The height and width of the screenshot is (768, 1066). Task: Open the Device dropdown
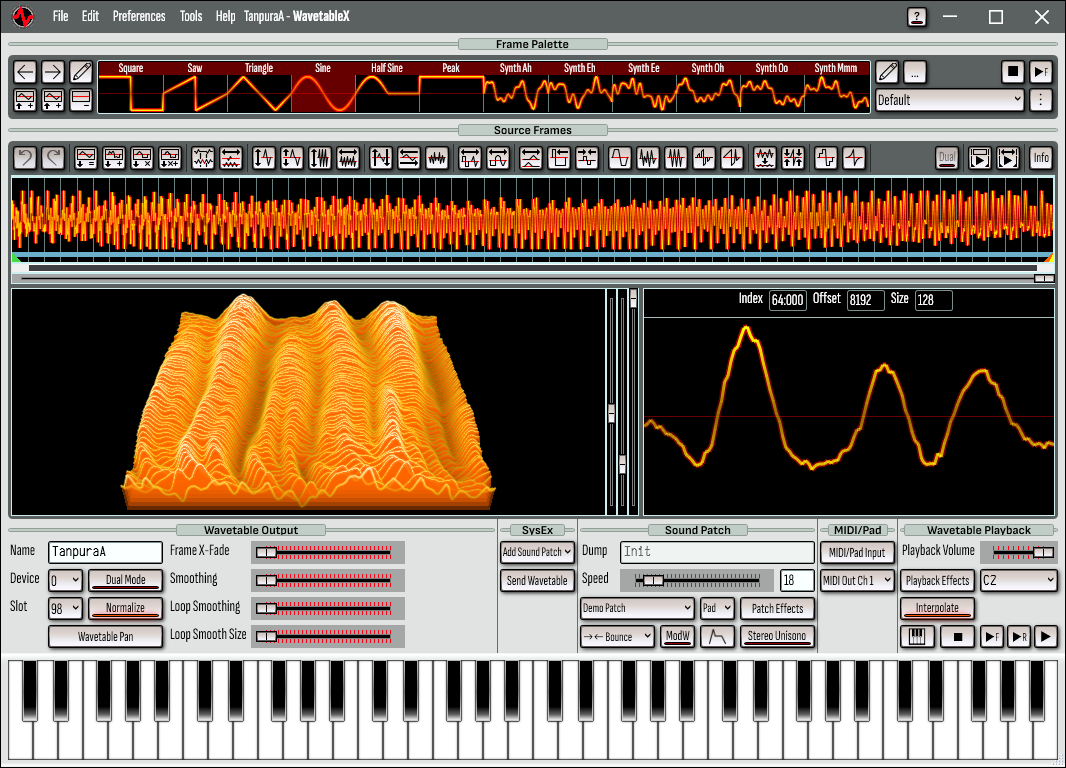(x=65, y=580)
